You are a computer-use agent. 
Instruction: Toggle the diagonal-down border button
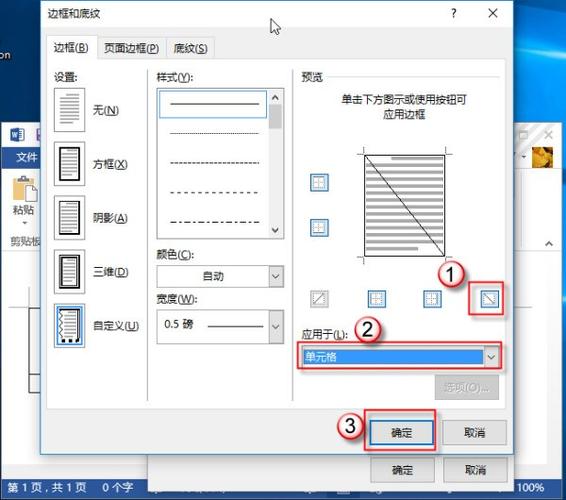[x=489, y=299]
